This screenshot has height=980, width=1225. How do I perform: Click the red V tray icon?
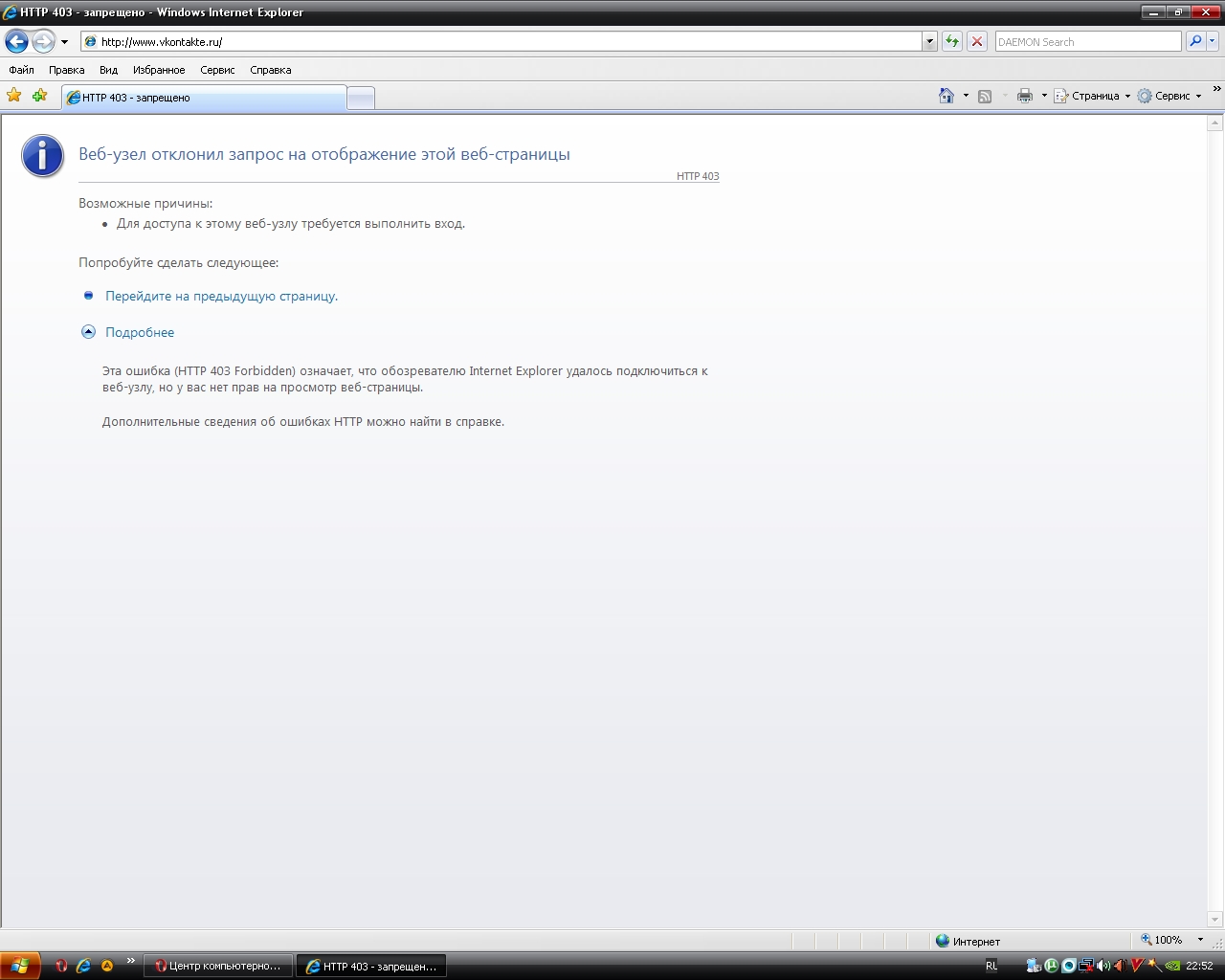point(1138,966)
